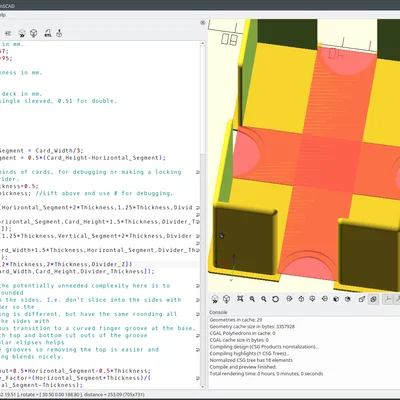Image resolution: width=400 pixels, height=400 pixels.
Task: Click the Card_Width/3 code line
Action: [42, 151]
